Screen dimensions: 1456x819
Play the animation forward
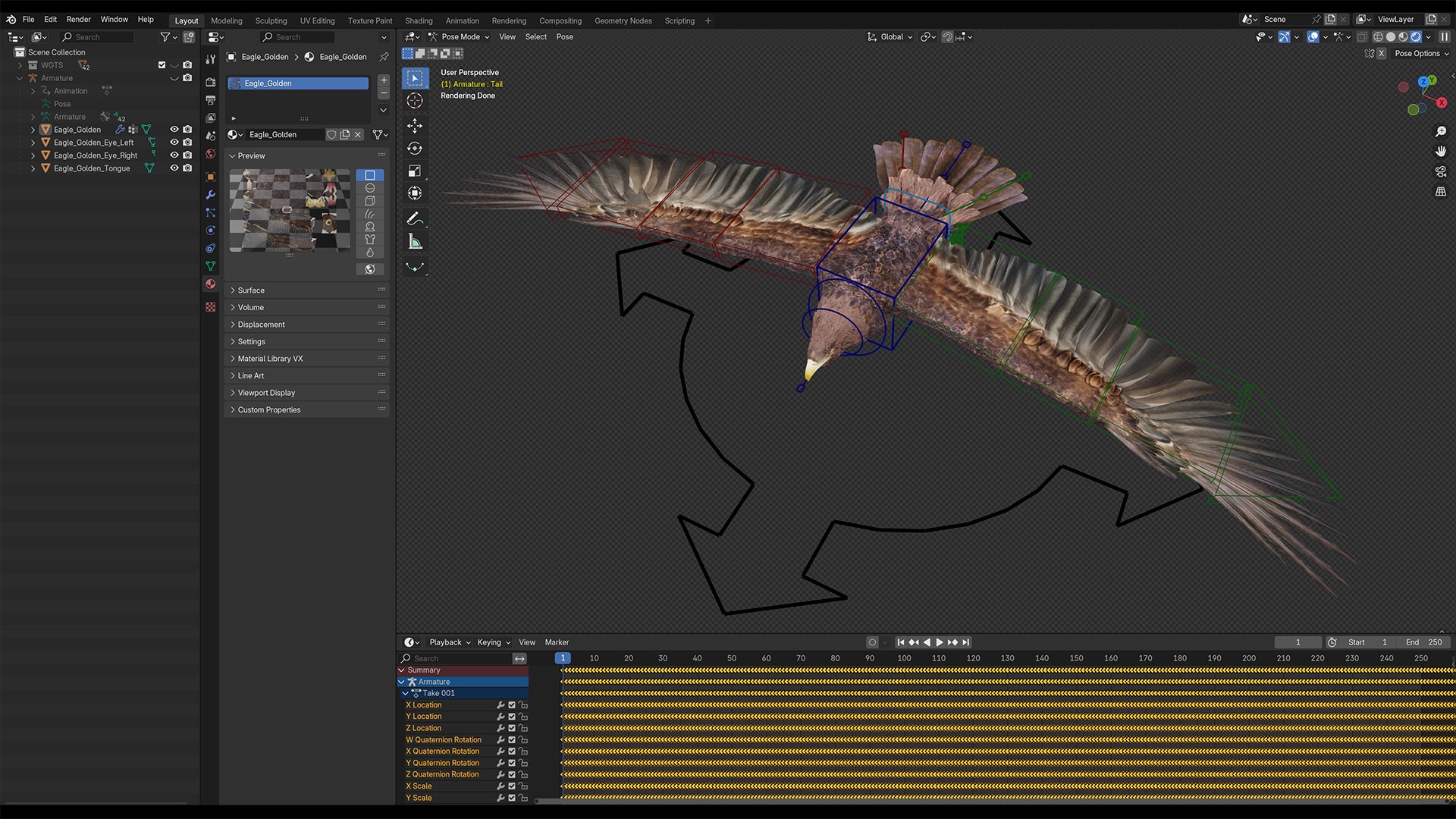point(940,642)
